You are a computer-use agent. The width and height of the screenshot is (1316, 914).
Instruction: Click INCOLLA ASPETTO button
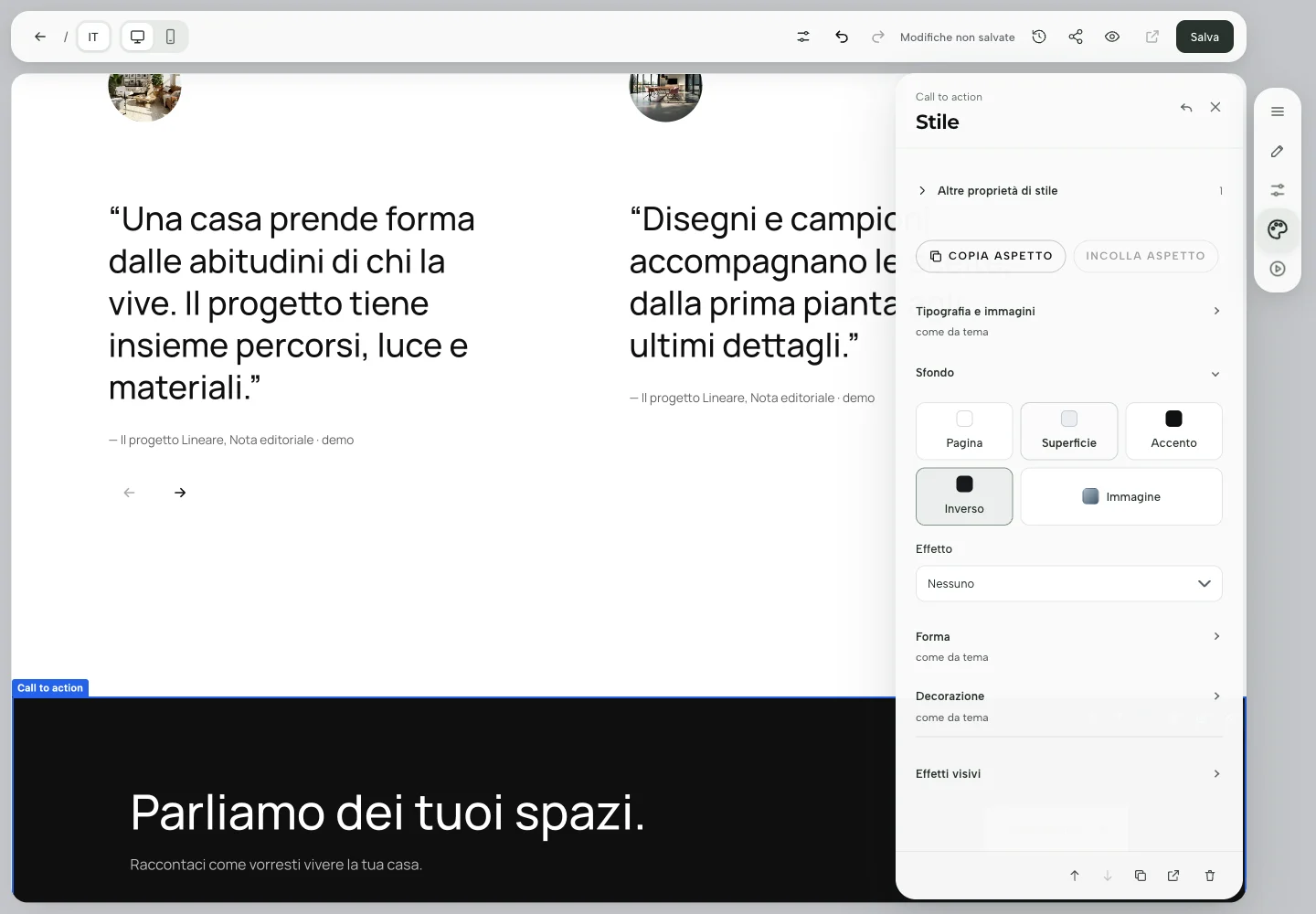coord(1145,256)
